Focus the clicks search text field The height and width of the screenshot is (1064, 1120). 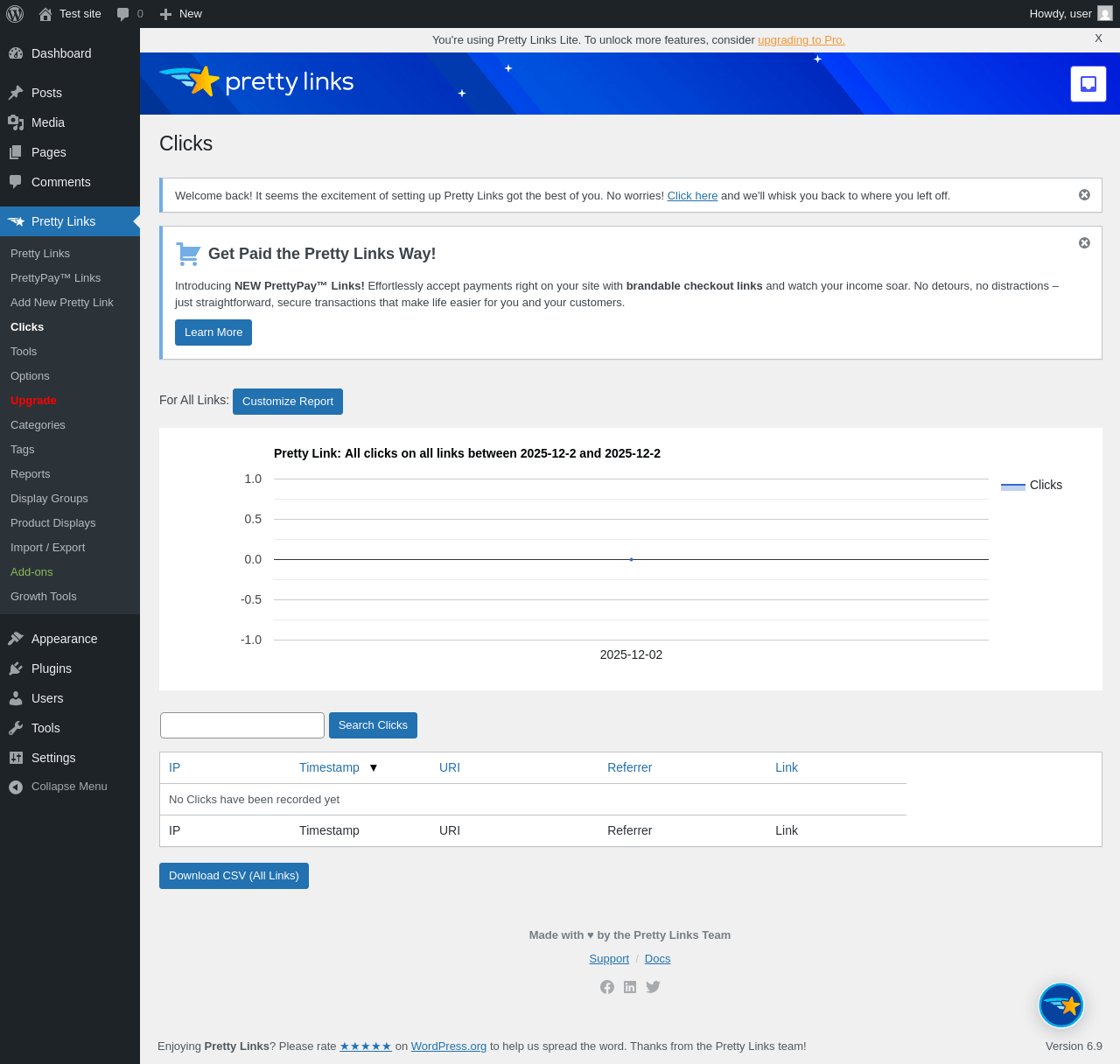(x=242, y=725)
